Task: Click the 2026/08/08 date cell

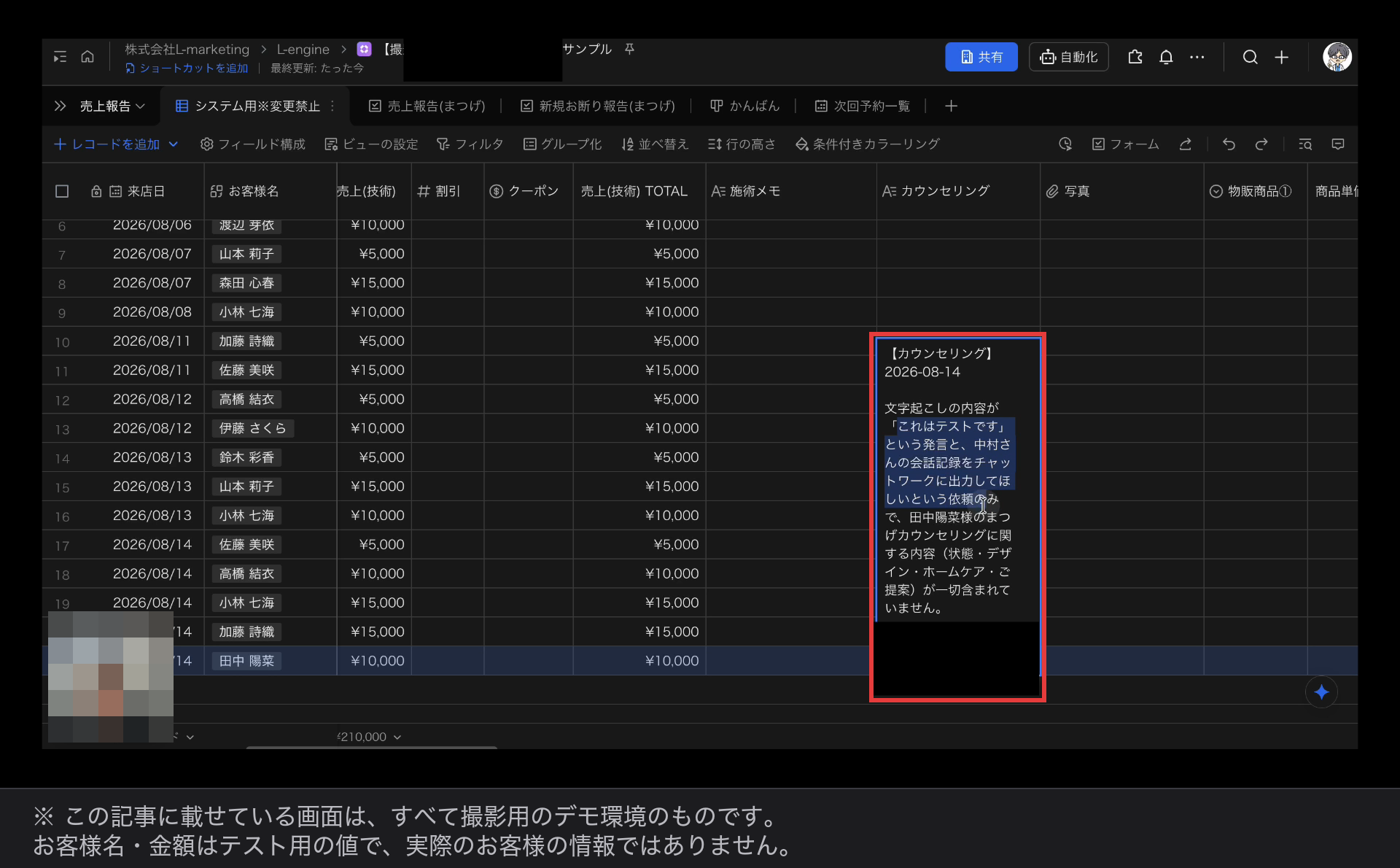Action: (152, 312)
